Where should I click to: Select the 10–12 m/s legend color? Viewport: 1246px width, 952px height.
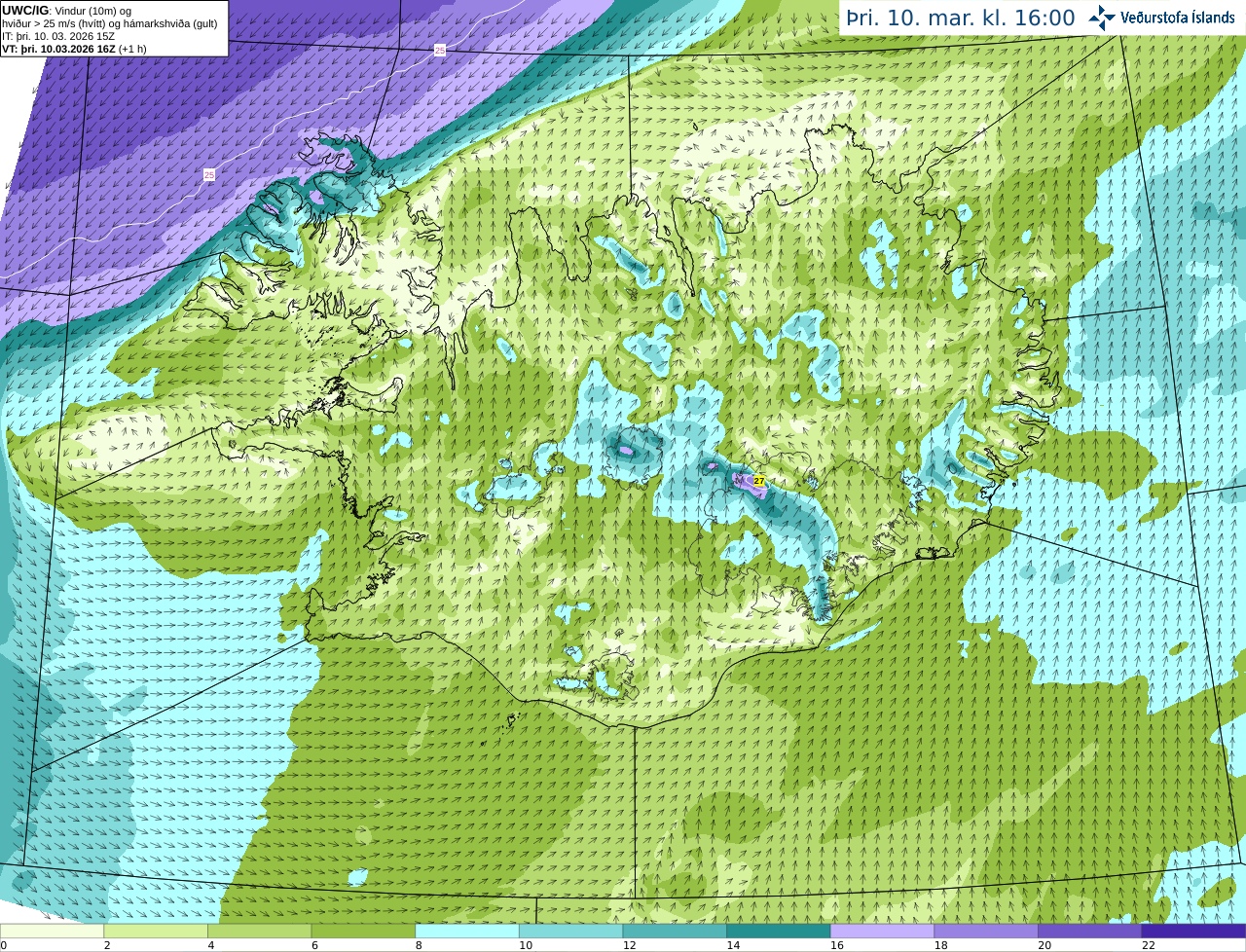point(570,931)
